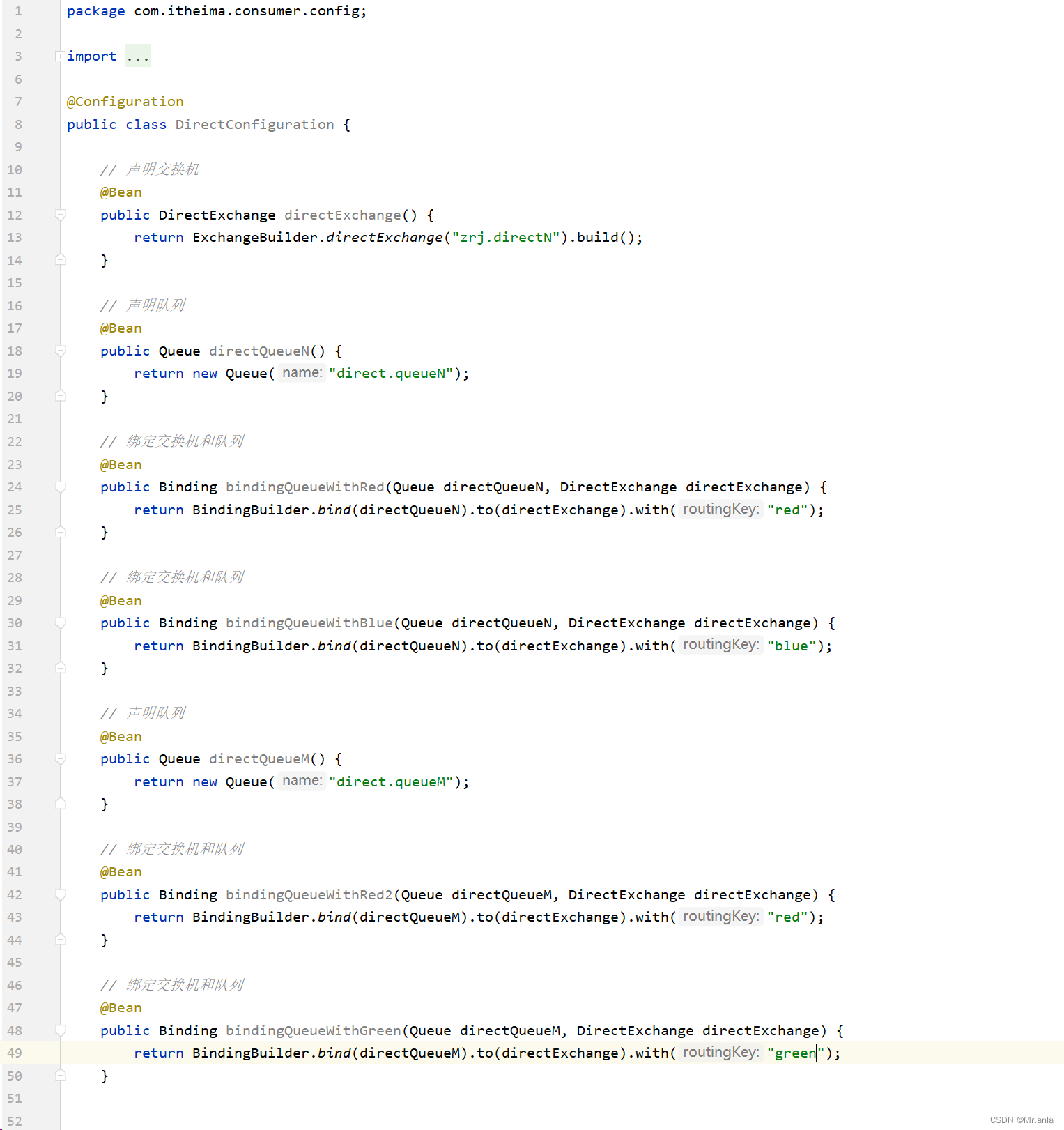Click fold end marker at line 50
The width and height of the screenshot is (1064, 1130).
(61, 1076)
